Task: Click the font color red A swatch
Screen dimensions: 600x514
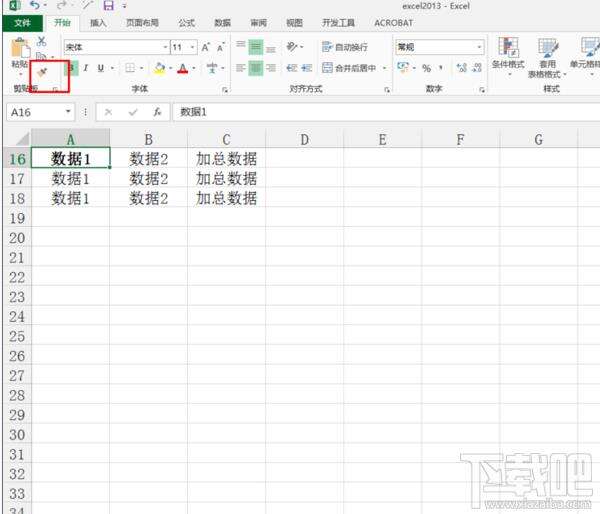Action: [x=182, y=68]
